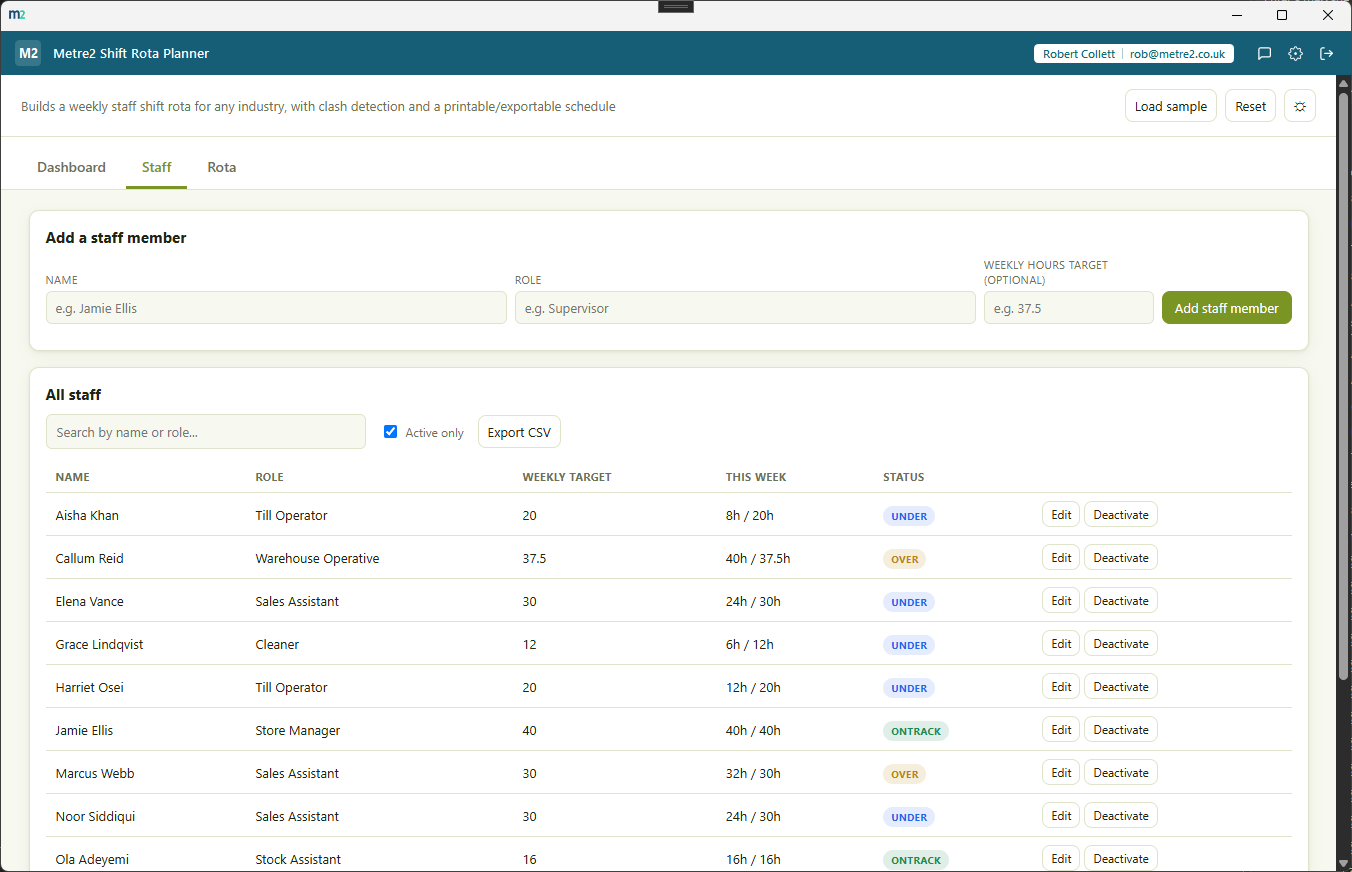Image resolution: width=1352 pixels, height=872 pixels.
Task: Deactivate Harriet Osei
Action: point(1121,687)
